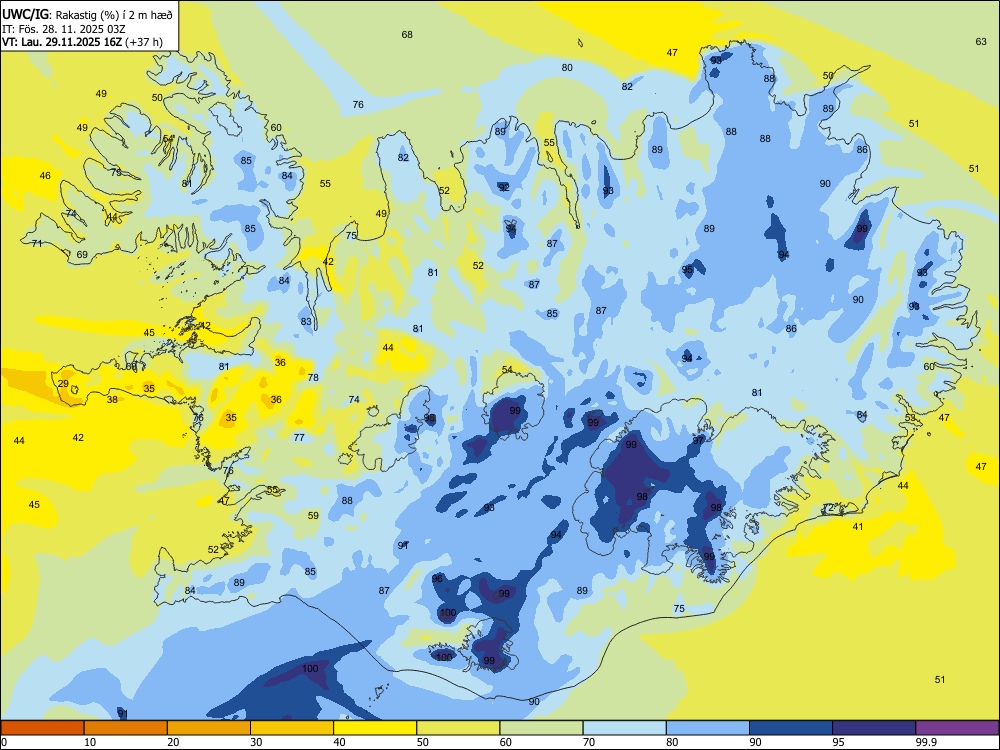Click the humidity value '63' on the map
This screenshot has height=750, width=1000.
981,41
